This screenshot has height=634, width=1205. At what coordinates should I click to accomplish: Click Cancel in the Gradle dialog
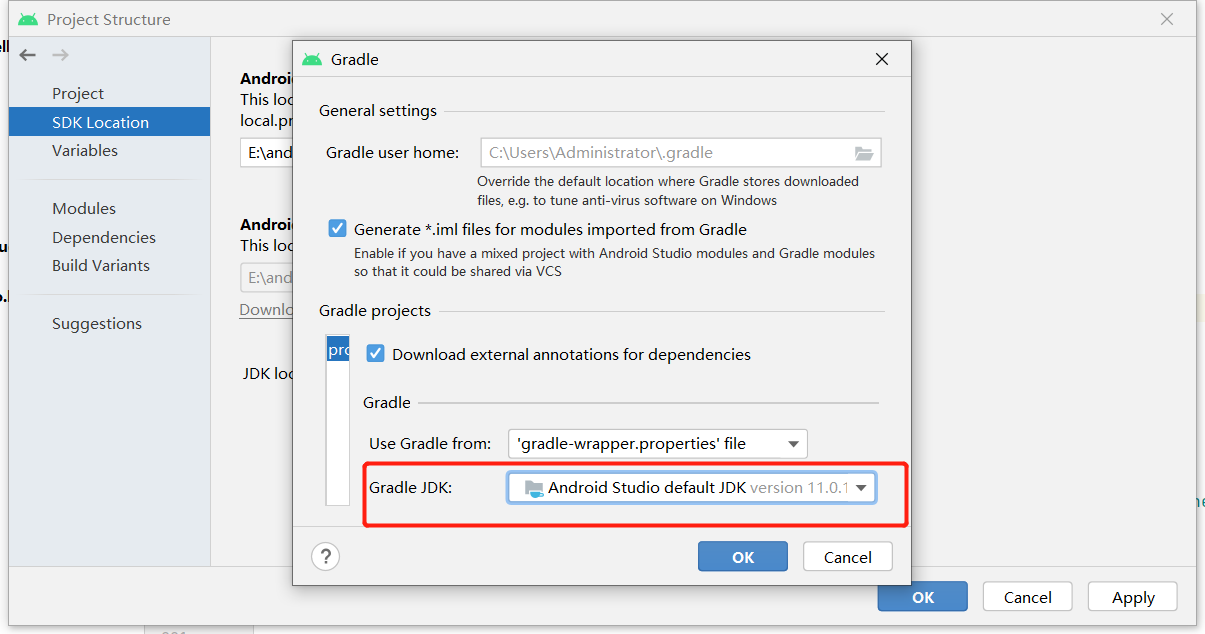pos(848,557)
